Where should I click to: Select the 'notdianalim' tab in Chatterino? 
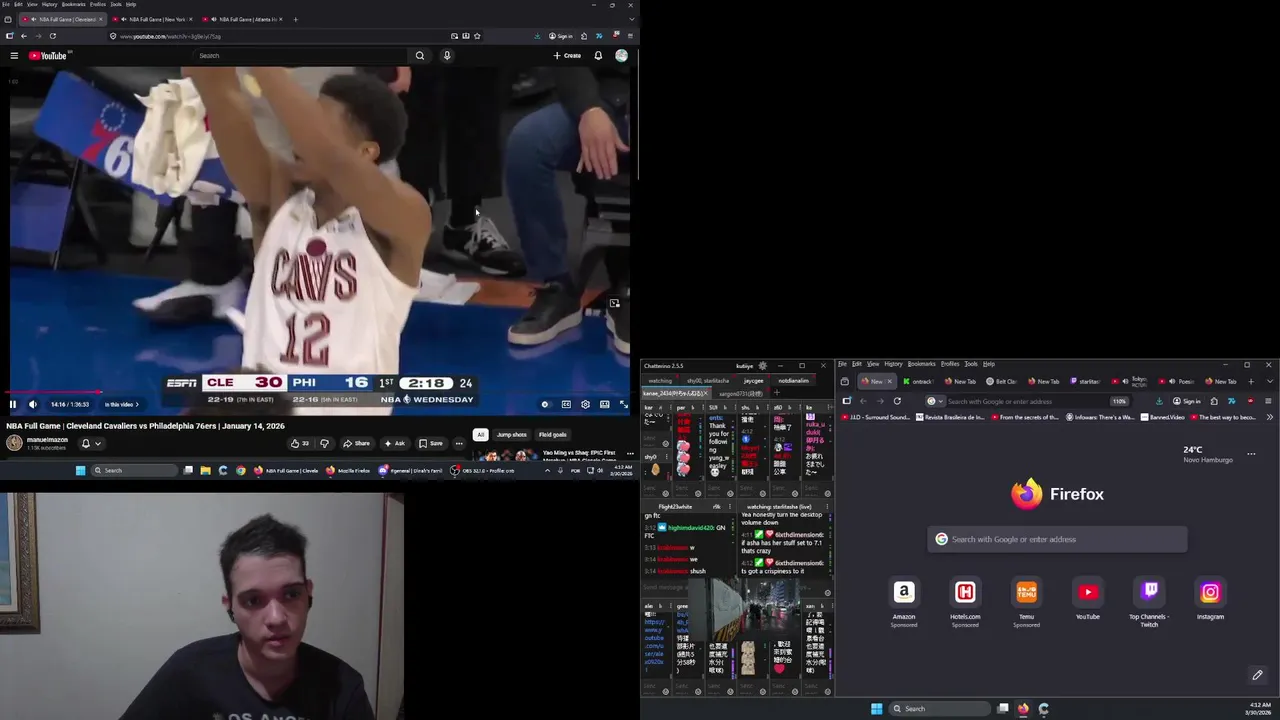coord(794,381)
